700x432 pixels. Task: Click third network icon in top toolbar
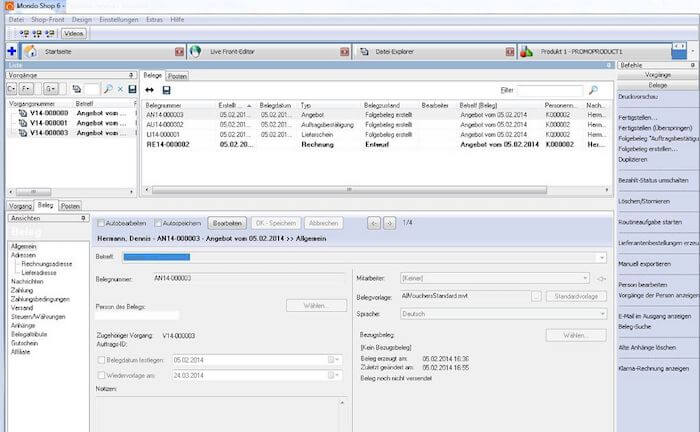(50, 33)
